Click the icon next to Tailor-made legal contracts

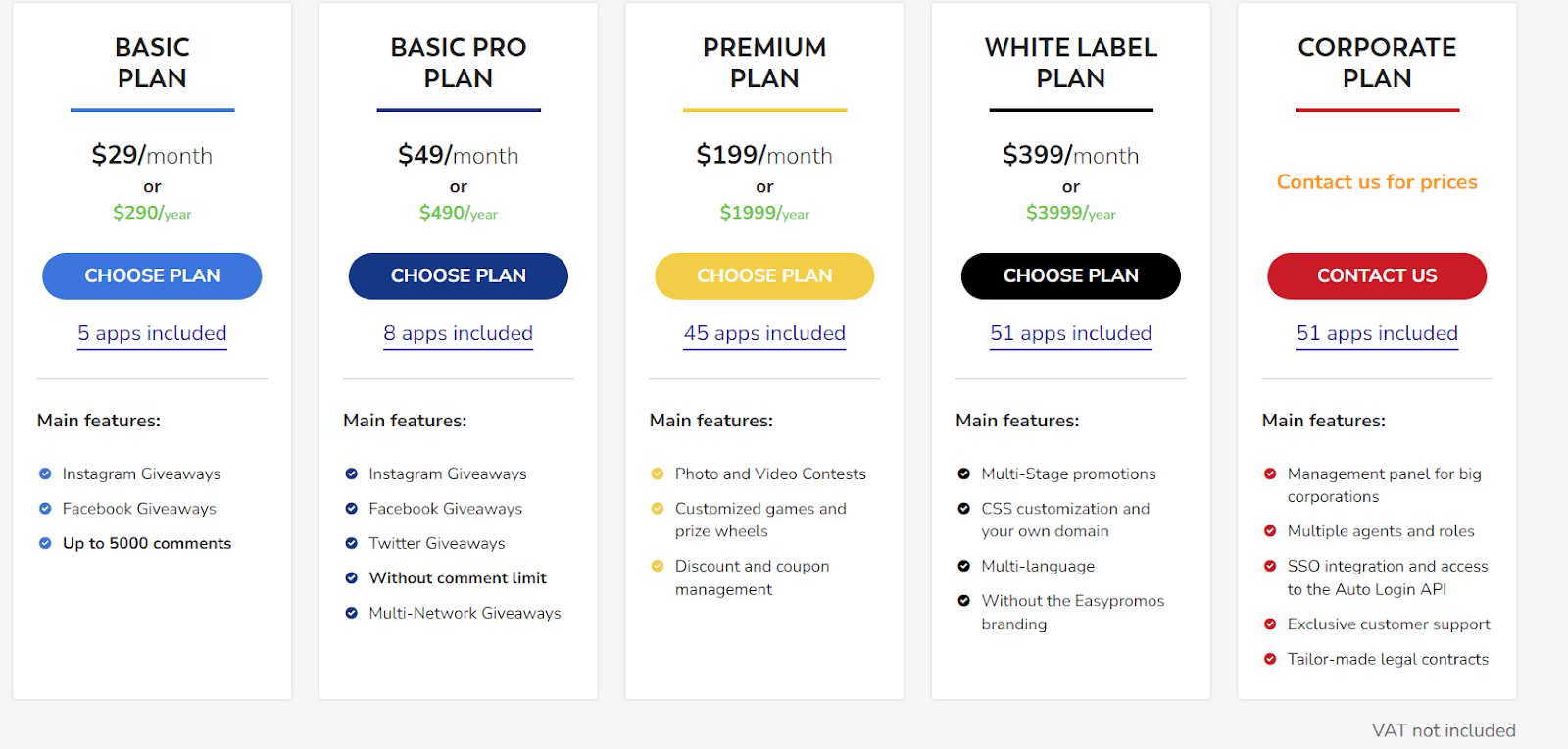(x=1269, y=659)
